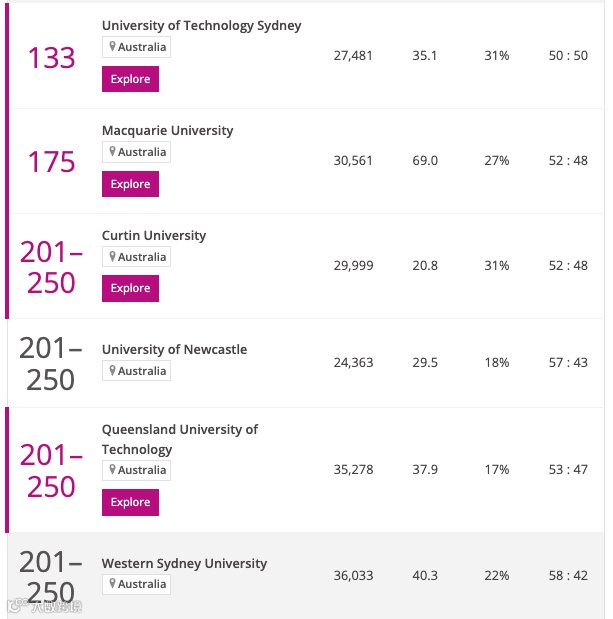This screenshot has height=619, width=613.
Task: Open Macquarie University name link
Action: point(167,130)
